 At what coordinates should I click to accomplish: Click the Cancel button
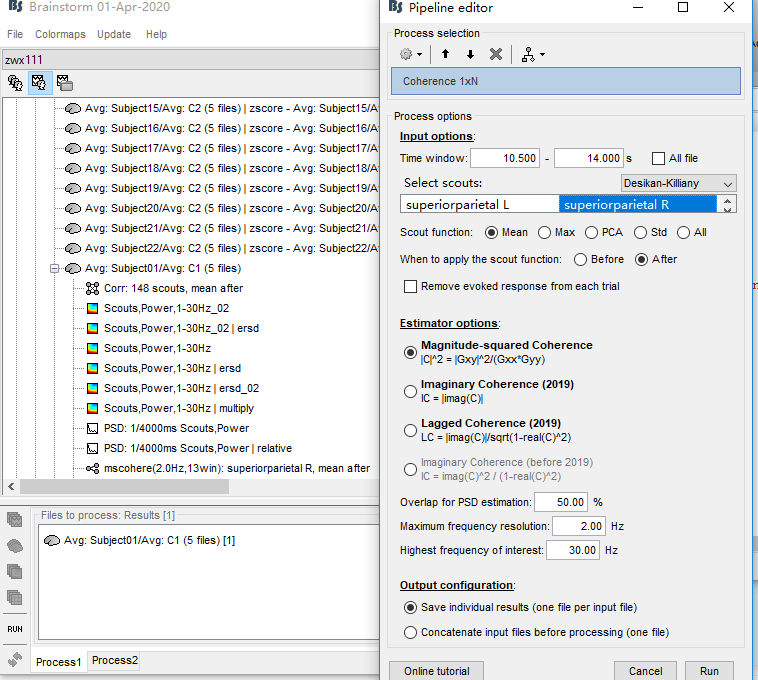tap(645, 671)
